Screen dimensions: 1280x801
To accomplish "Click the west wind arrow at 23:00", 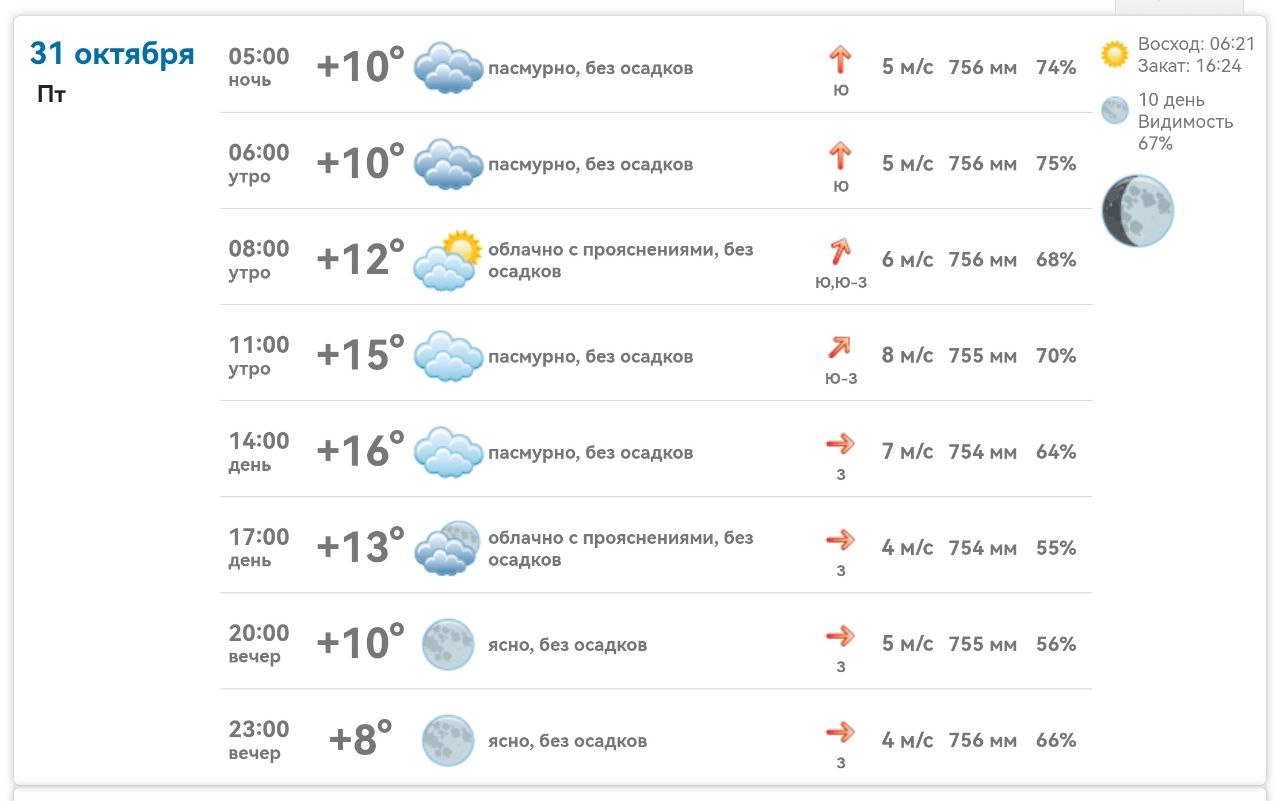I will (840, 732).
